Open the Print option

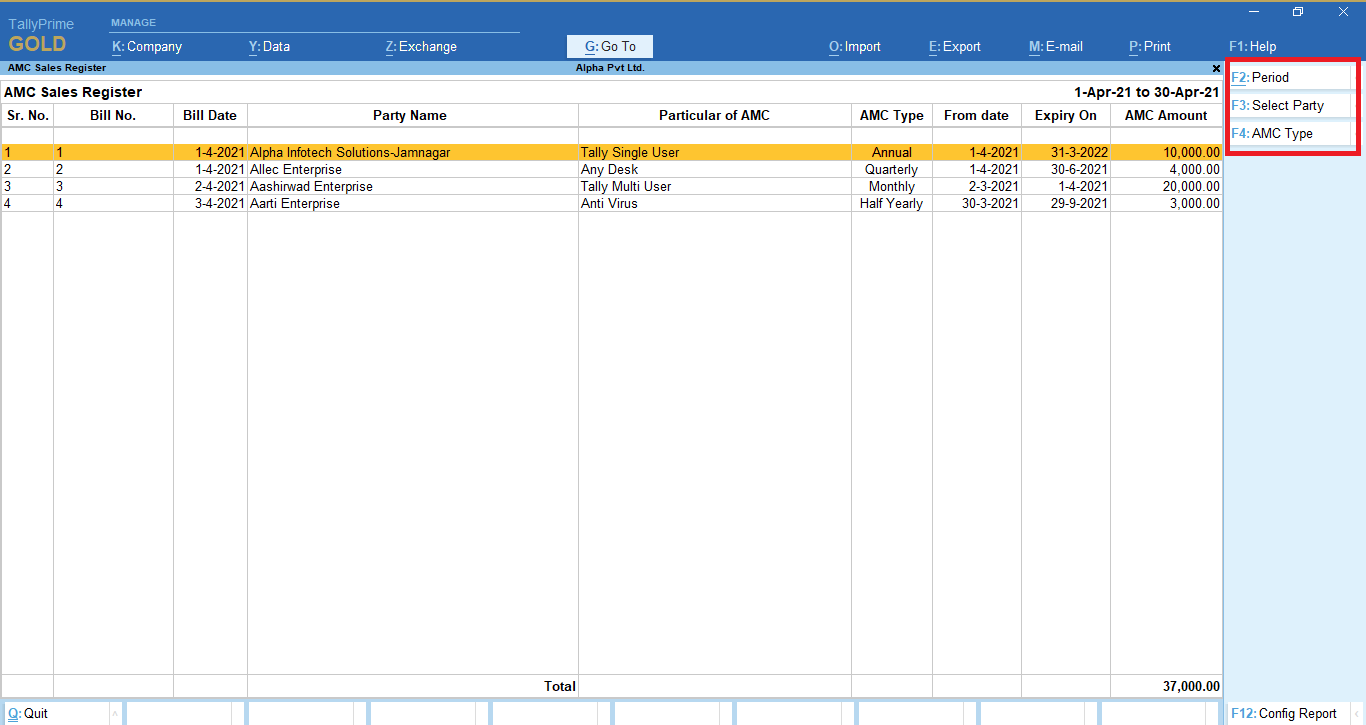[x=1149, y=46]
